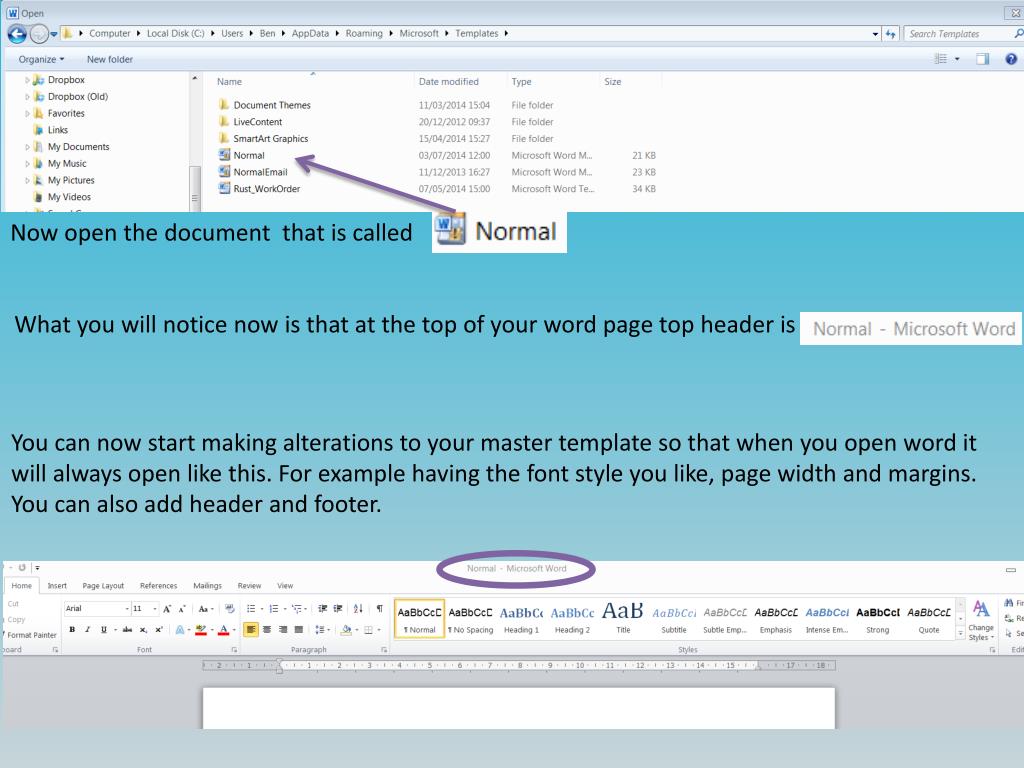Open the Customize Quick Access Toolbar arrow
The height and width of the screenshot is (768, 1024).
click(37, 568)
